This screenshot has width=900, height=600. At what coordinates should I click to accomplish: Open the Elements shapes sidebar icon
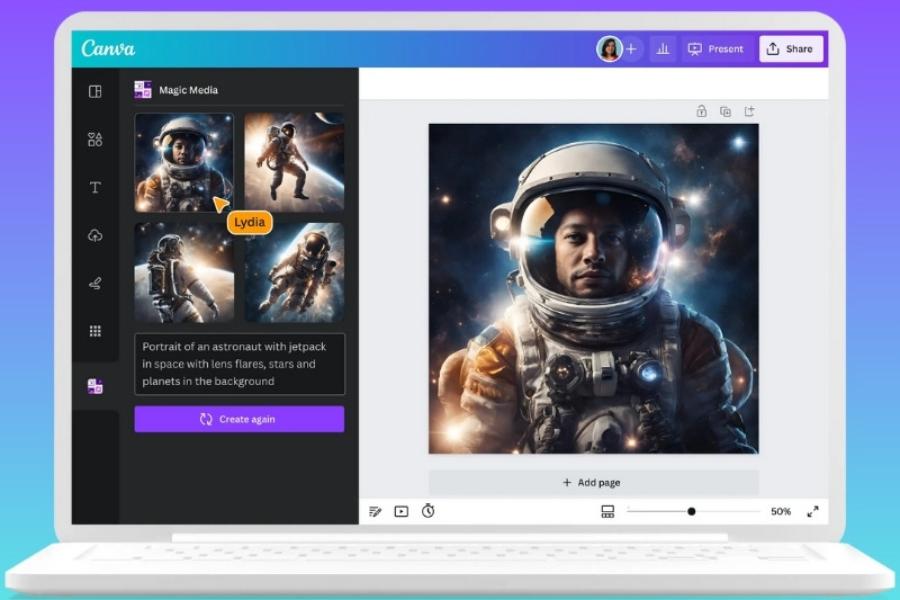click(x=95, y=140)
